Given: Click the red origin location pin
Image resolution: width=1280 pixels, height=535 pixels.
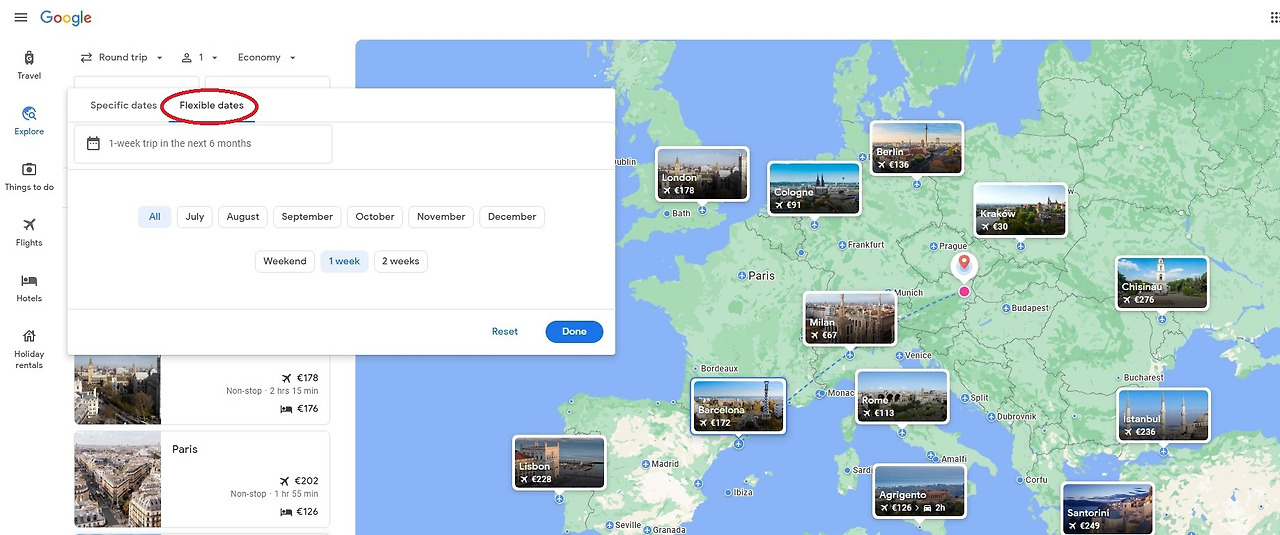Looking at the screenshot, I should click(x=964, y=265).
